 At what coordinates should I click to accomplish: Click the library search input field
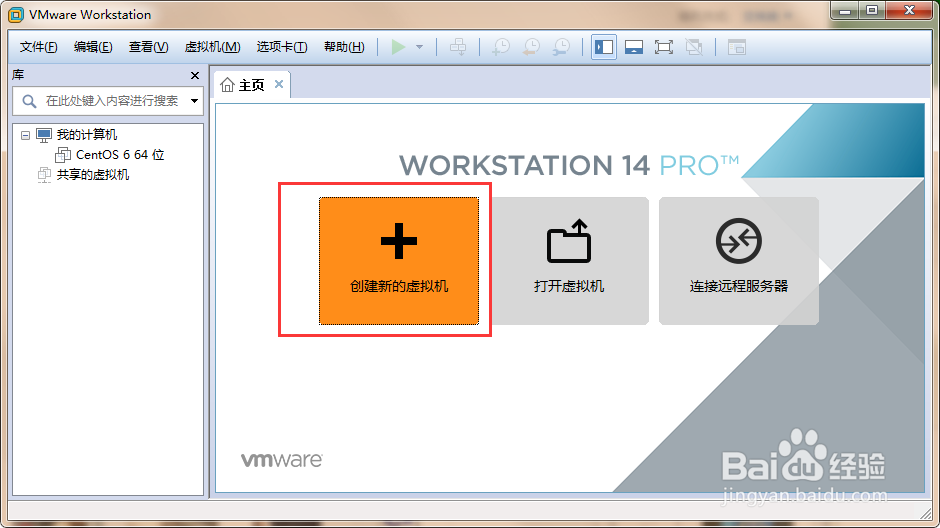pyautogui.click(x=108, y=101)
